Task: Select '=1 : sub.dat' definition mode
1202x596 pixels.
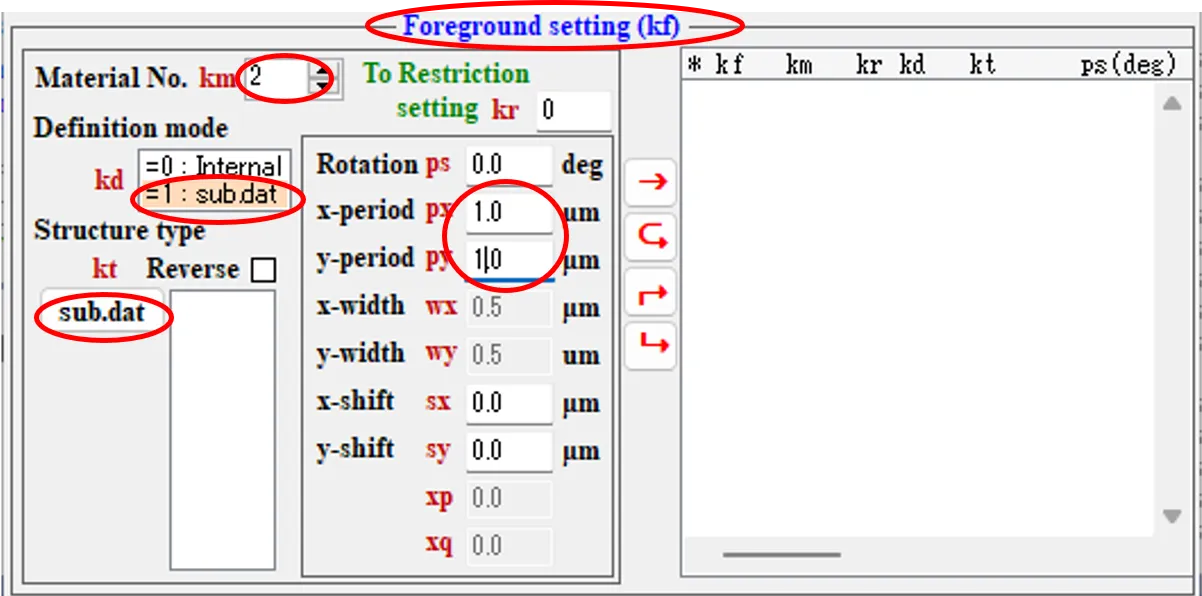Action: (213, 194)
